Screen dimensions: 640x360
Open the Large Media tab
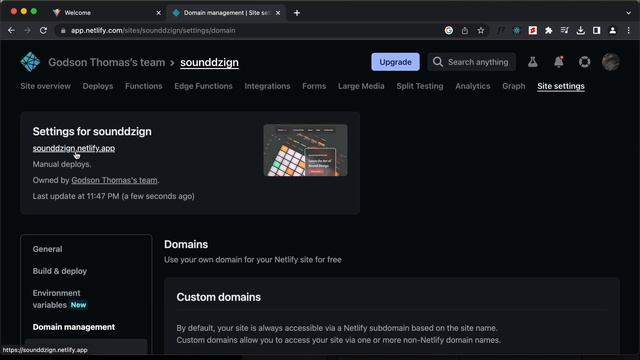(x=361, y=86)
